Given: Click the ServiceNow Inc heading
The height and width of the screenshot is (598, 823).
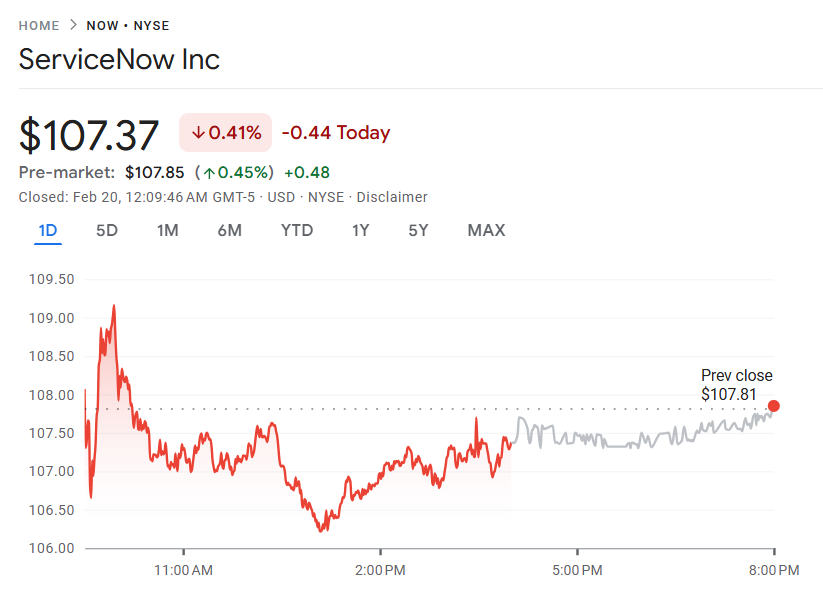Looking at the screenshot, I should click(x=119, y=59).
